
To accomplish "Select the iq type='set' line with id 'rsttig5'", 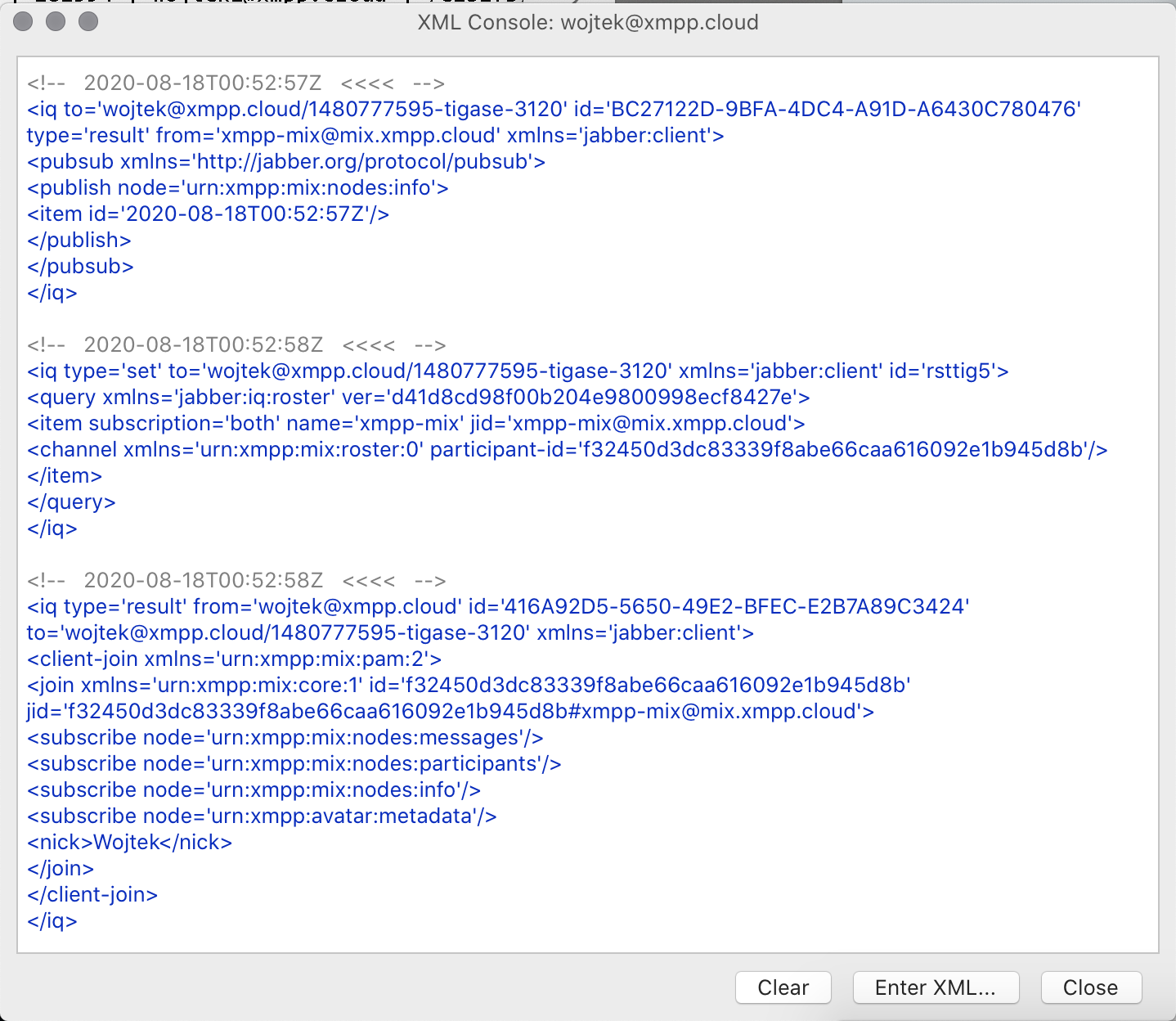I will tap(518, 371).
